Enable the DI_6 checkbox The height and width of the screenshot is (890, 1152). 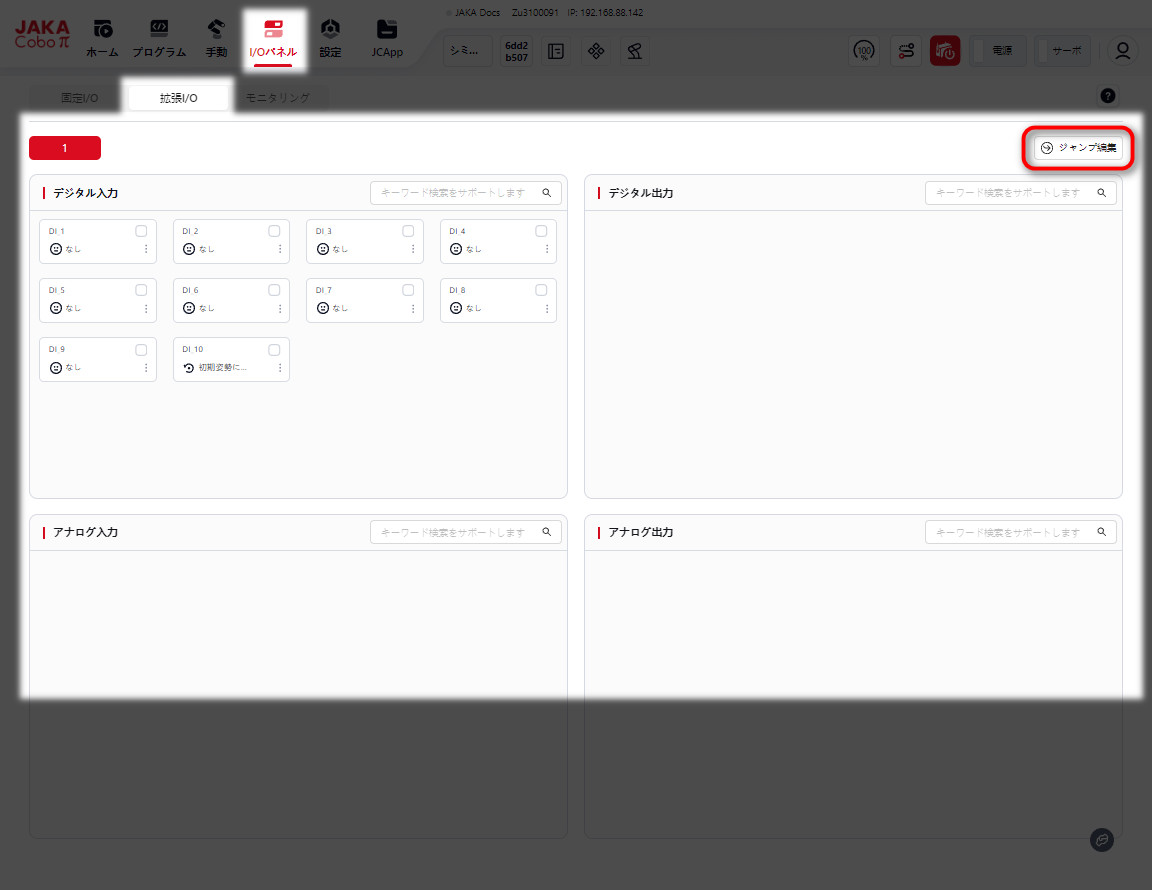[x=274, y=290]
